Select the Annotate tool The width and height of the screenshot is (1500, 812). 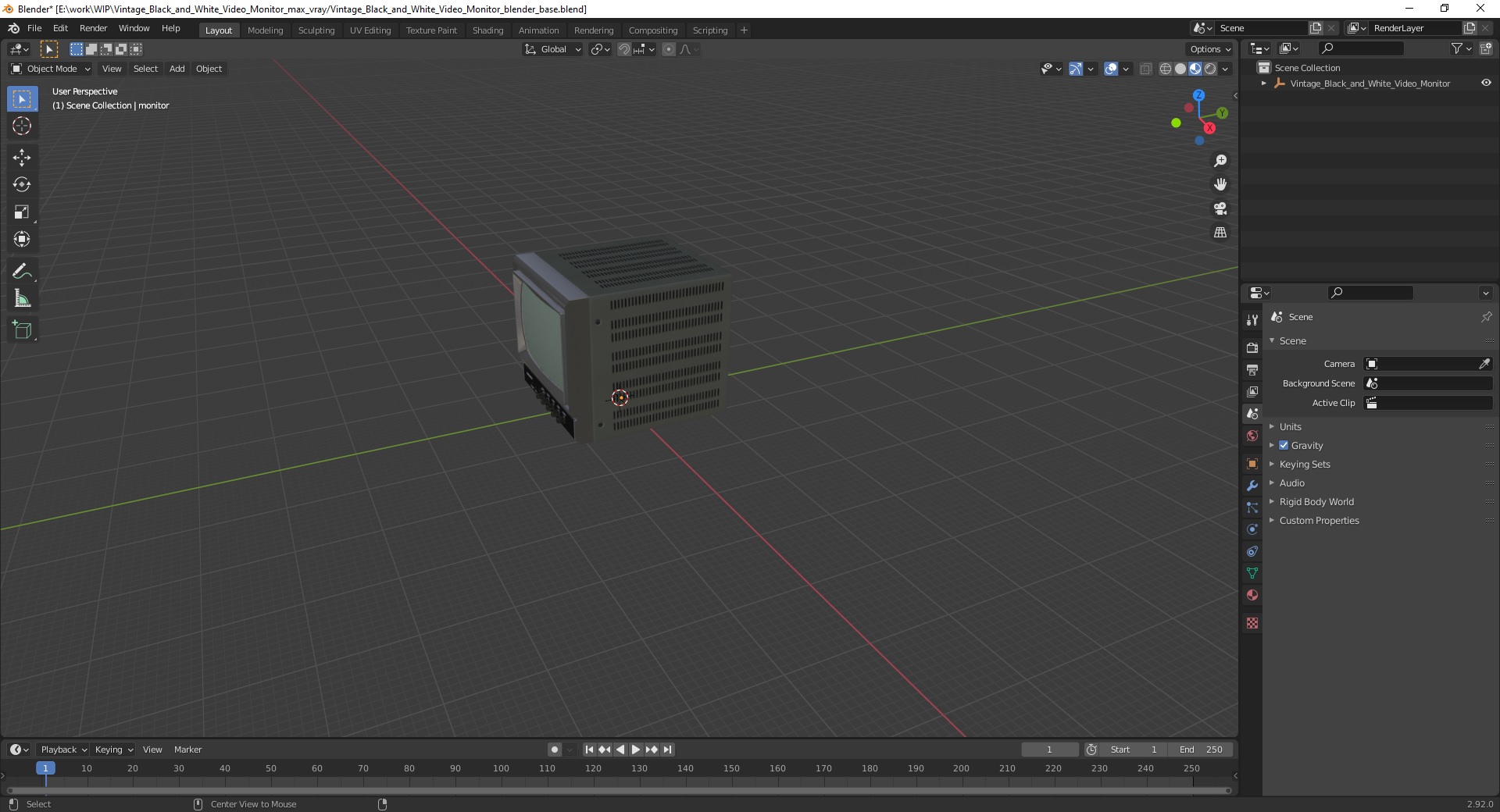(x=22, y=272)
